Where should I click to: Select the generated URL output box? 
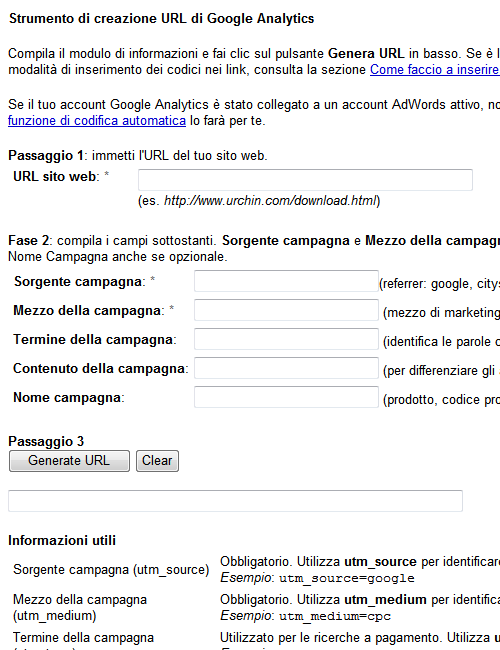[235, 501]
